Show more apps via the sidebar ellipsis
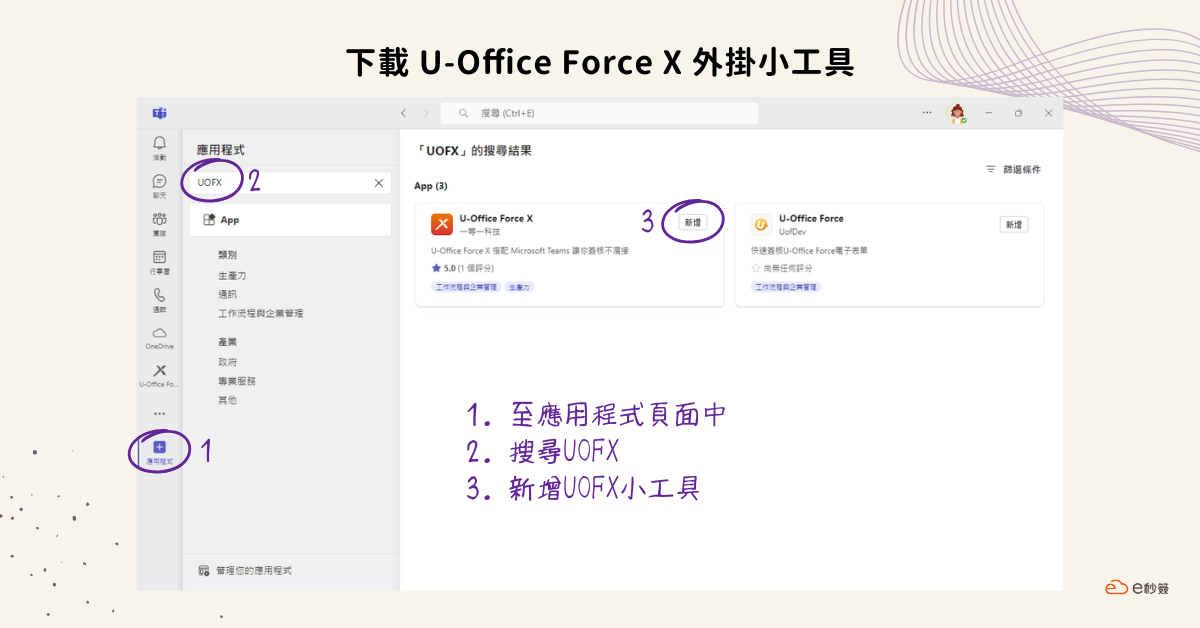 tap(159, 413)
